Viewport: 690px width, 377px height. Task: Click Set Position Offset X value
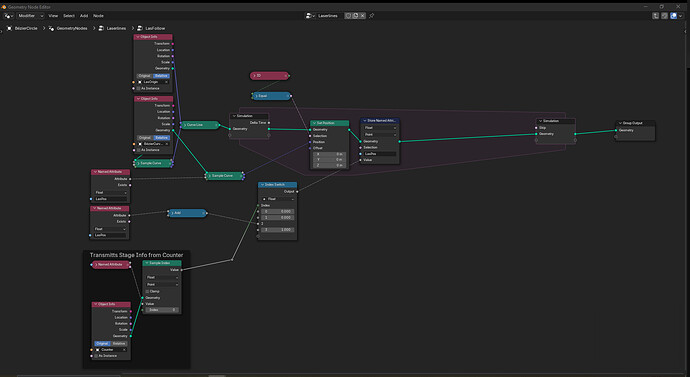pos(330,154)
